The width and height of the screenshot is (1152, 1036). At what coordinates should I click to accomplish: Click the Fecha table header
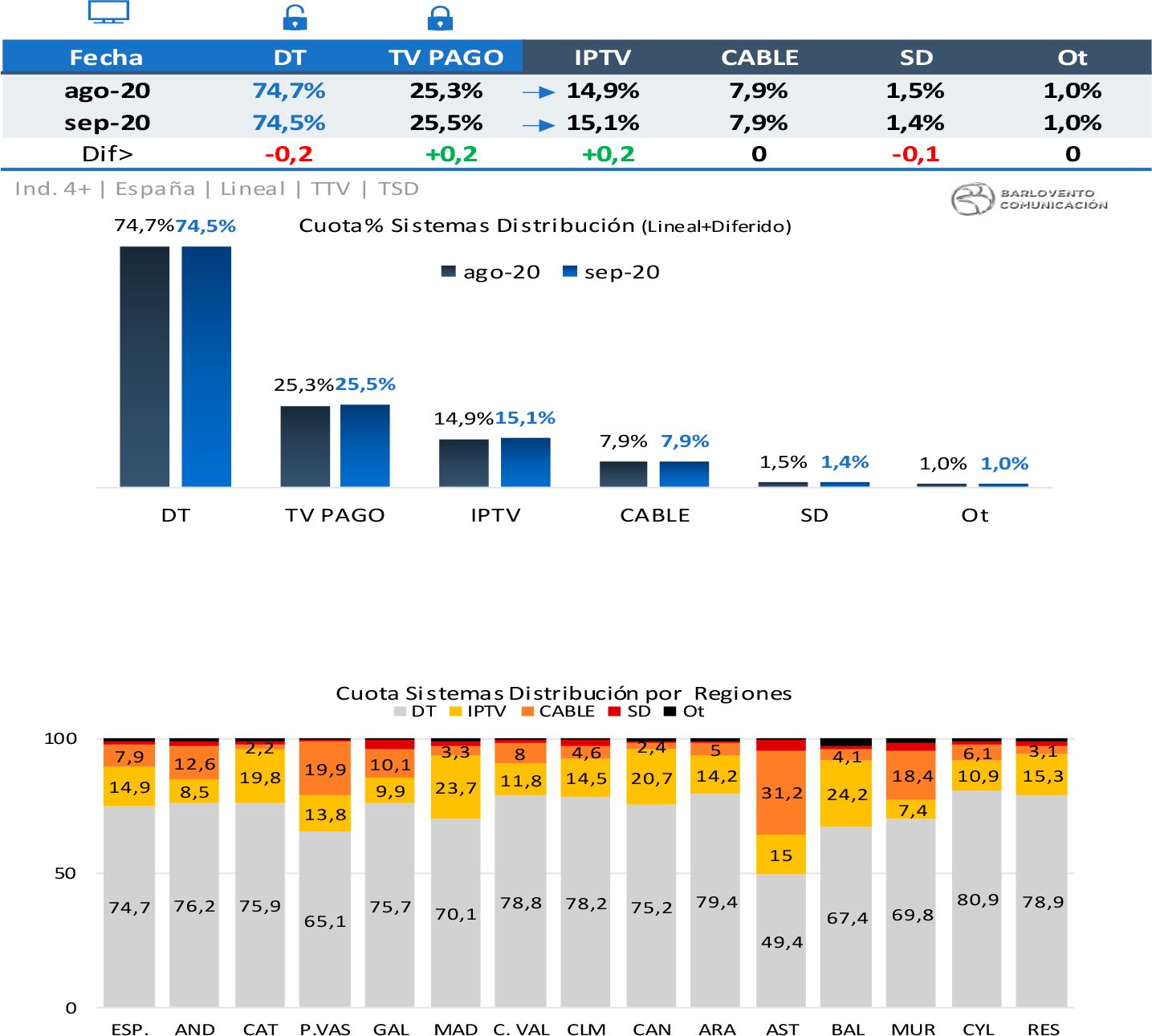coord(106,58)
